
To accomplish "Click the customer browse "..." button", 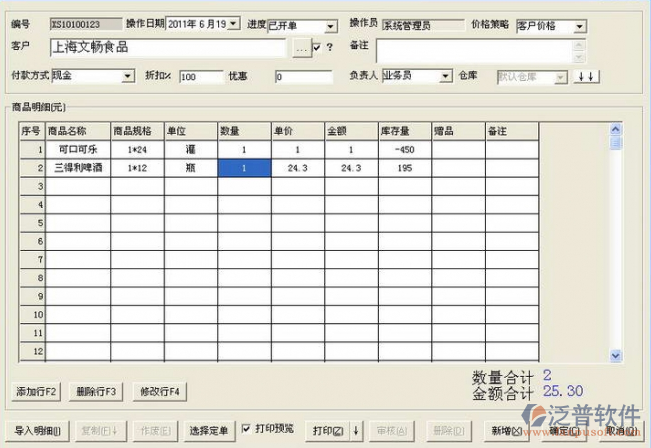I will [301, 47].
